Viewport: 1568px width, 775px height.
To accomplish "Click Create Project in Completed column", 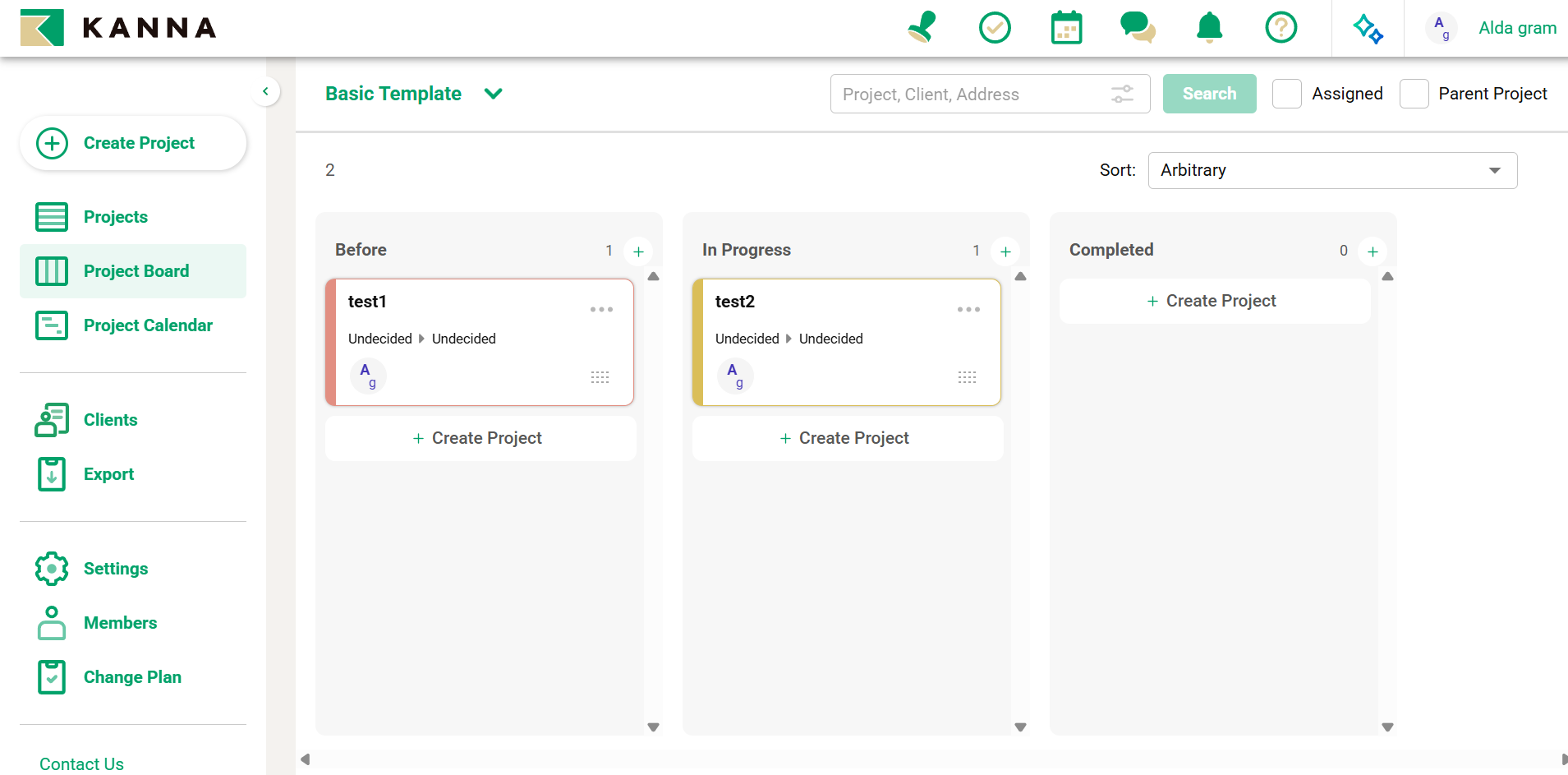I will pos(1213,301).
